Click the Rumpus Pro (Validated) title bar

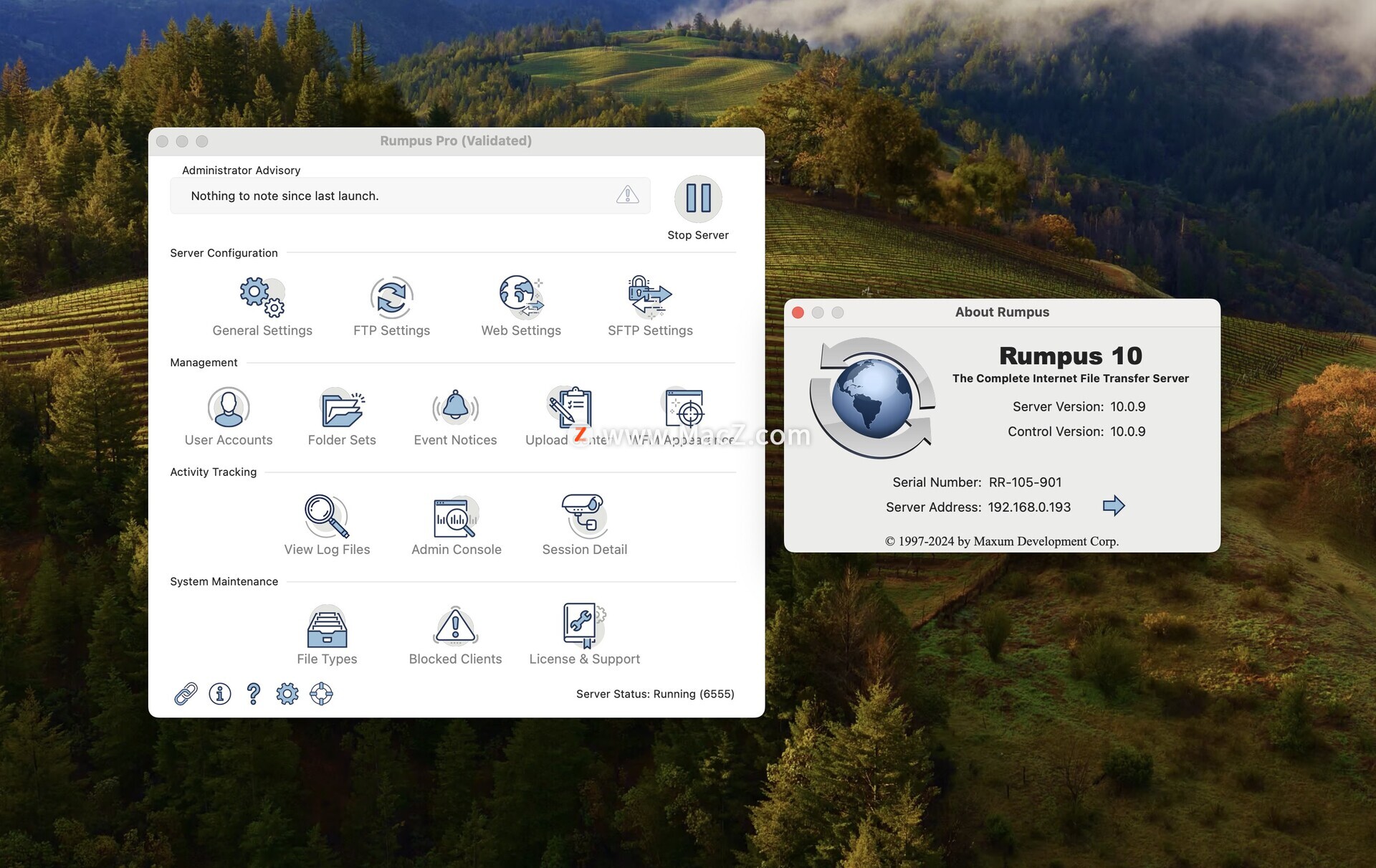coord(456,141)
